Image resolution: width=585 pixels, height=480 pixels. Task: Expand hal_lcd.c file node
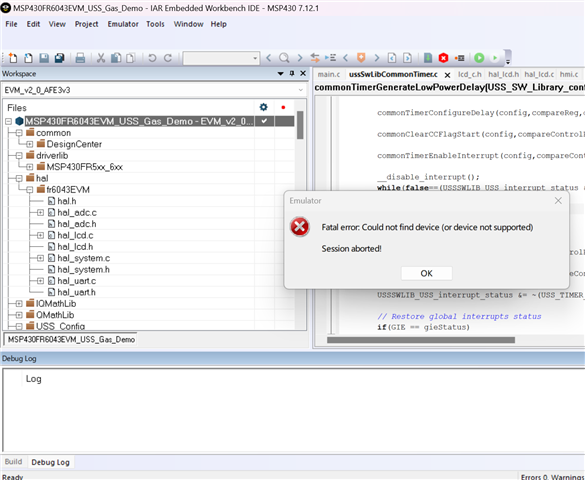[x=40, y=235]
